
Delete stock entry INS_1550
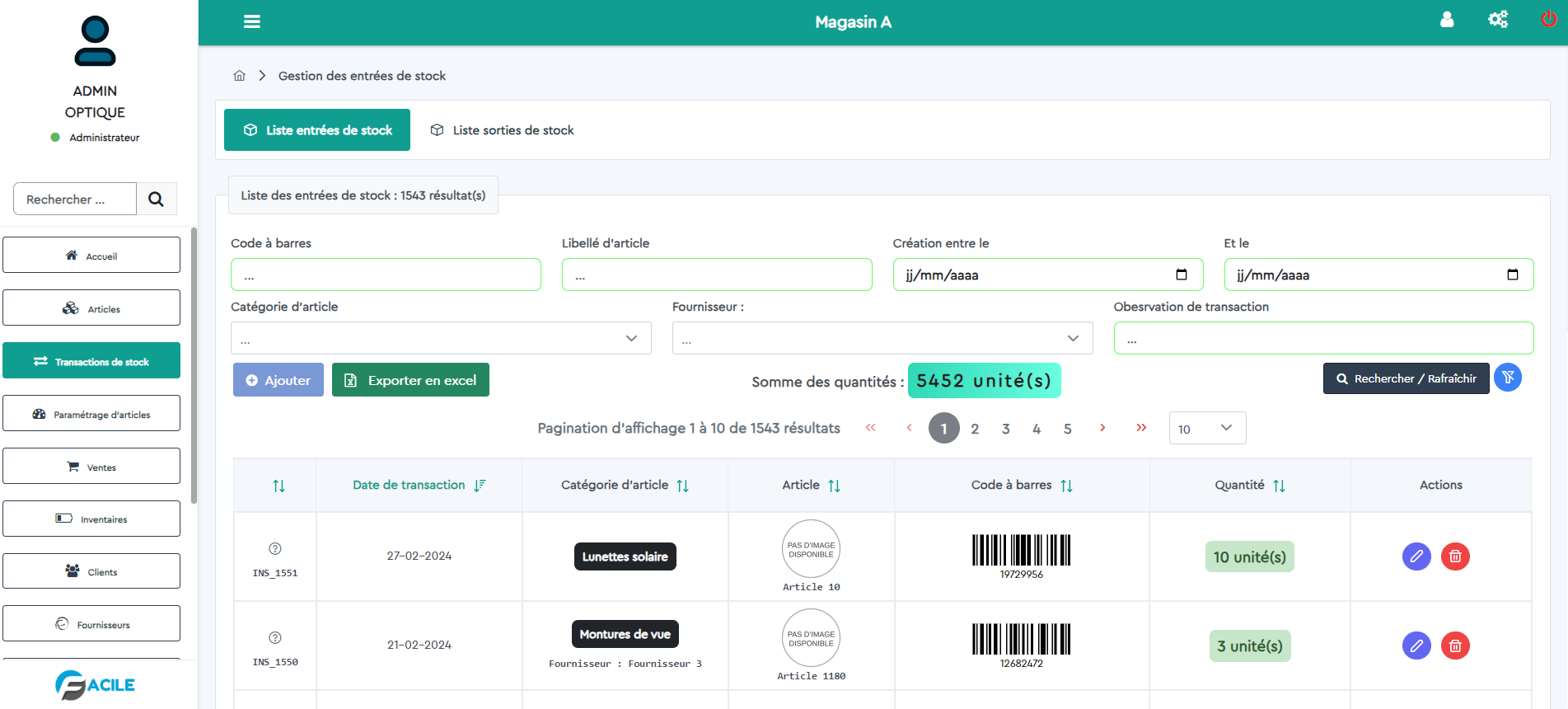[1455, 646]
